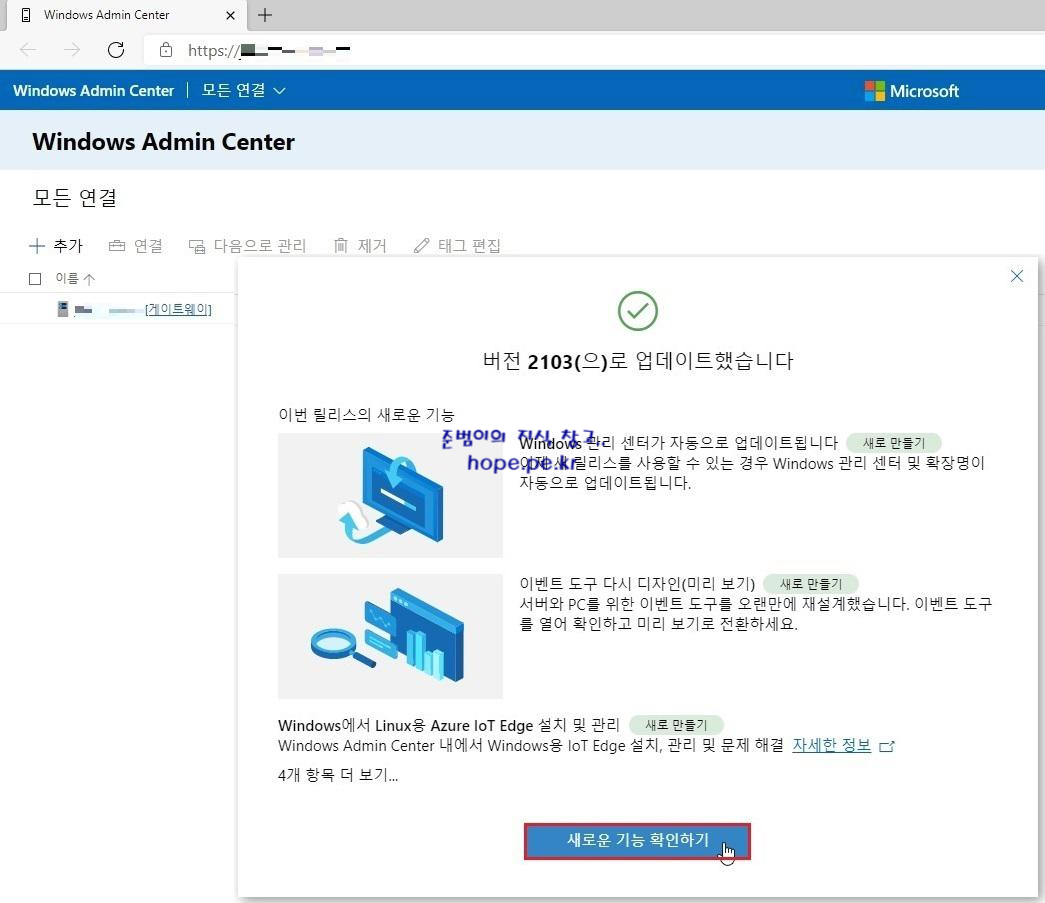The height and width of the screenshot is (903, 1045).
Task: Expand 4개 항목 더 보기
Action: (x=338, y=775)
